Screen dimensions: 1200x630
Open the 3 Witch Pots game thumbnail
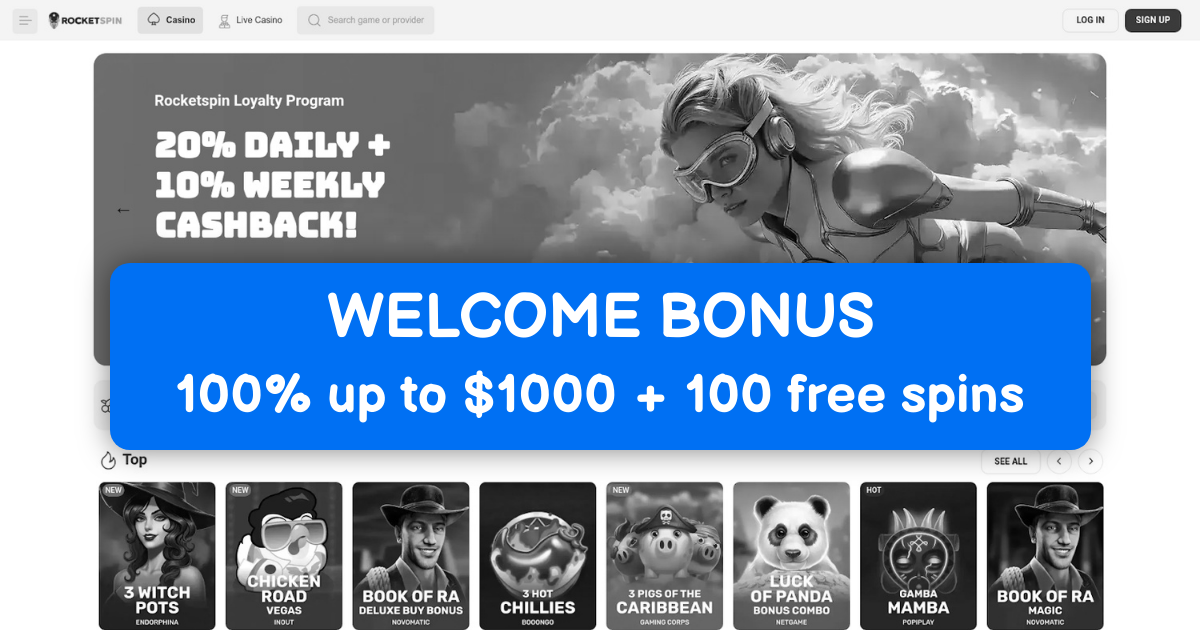(x=157, y=556)
